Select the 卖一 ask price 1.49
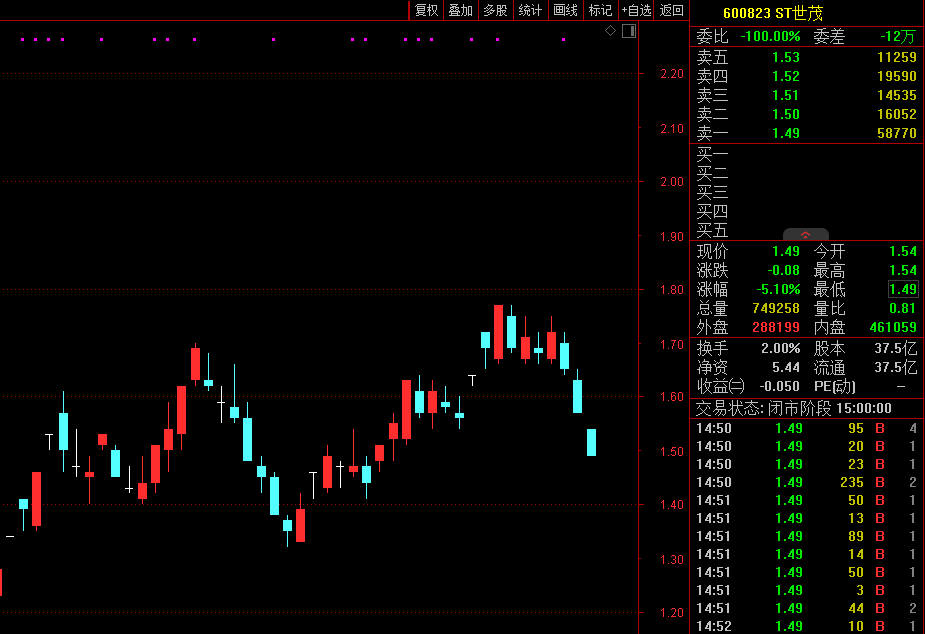 click(785, 133)
